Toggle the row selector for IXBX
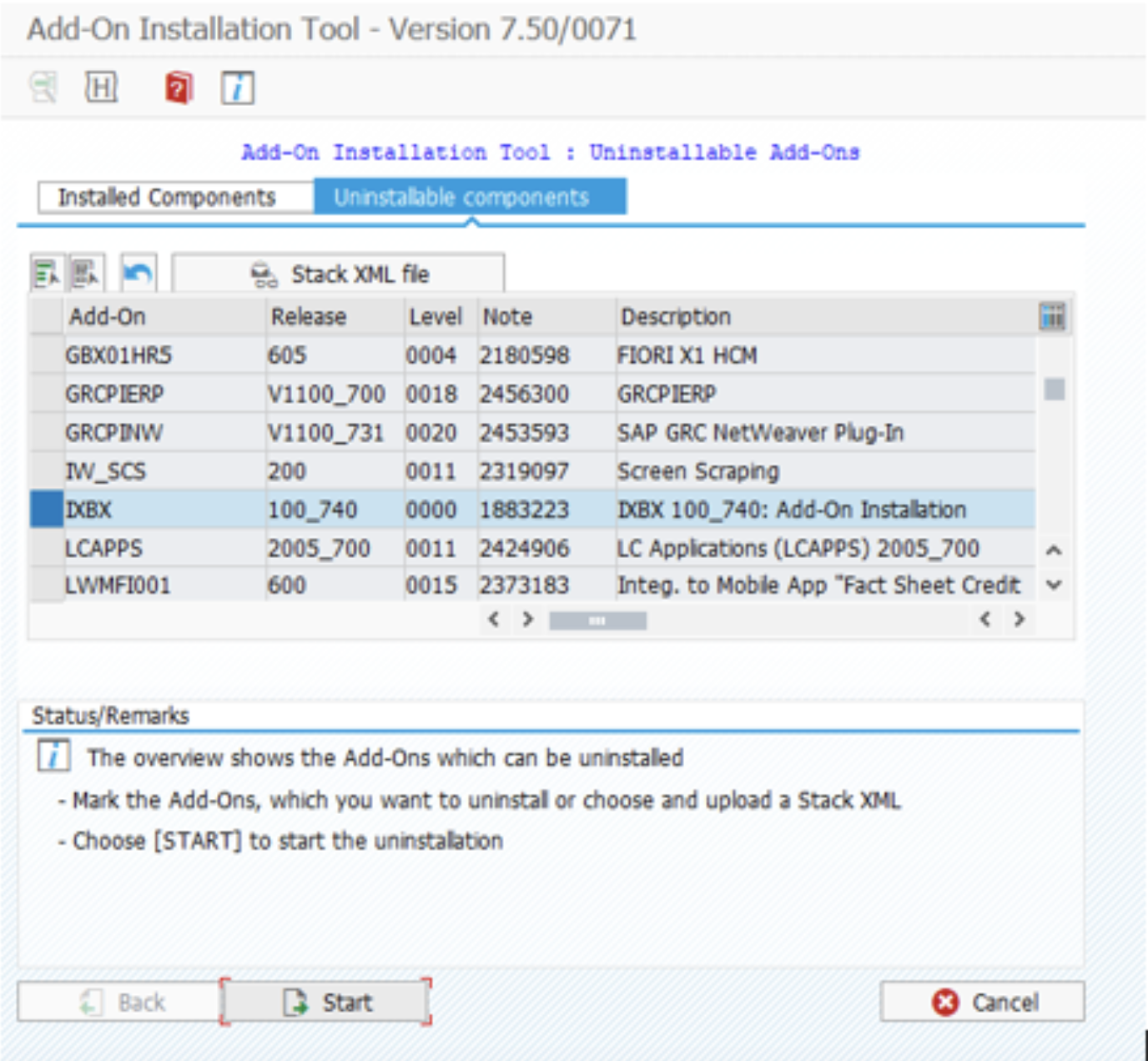The height and width of the screenshot is (1061, 1148). click(47, 510)
